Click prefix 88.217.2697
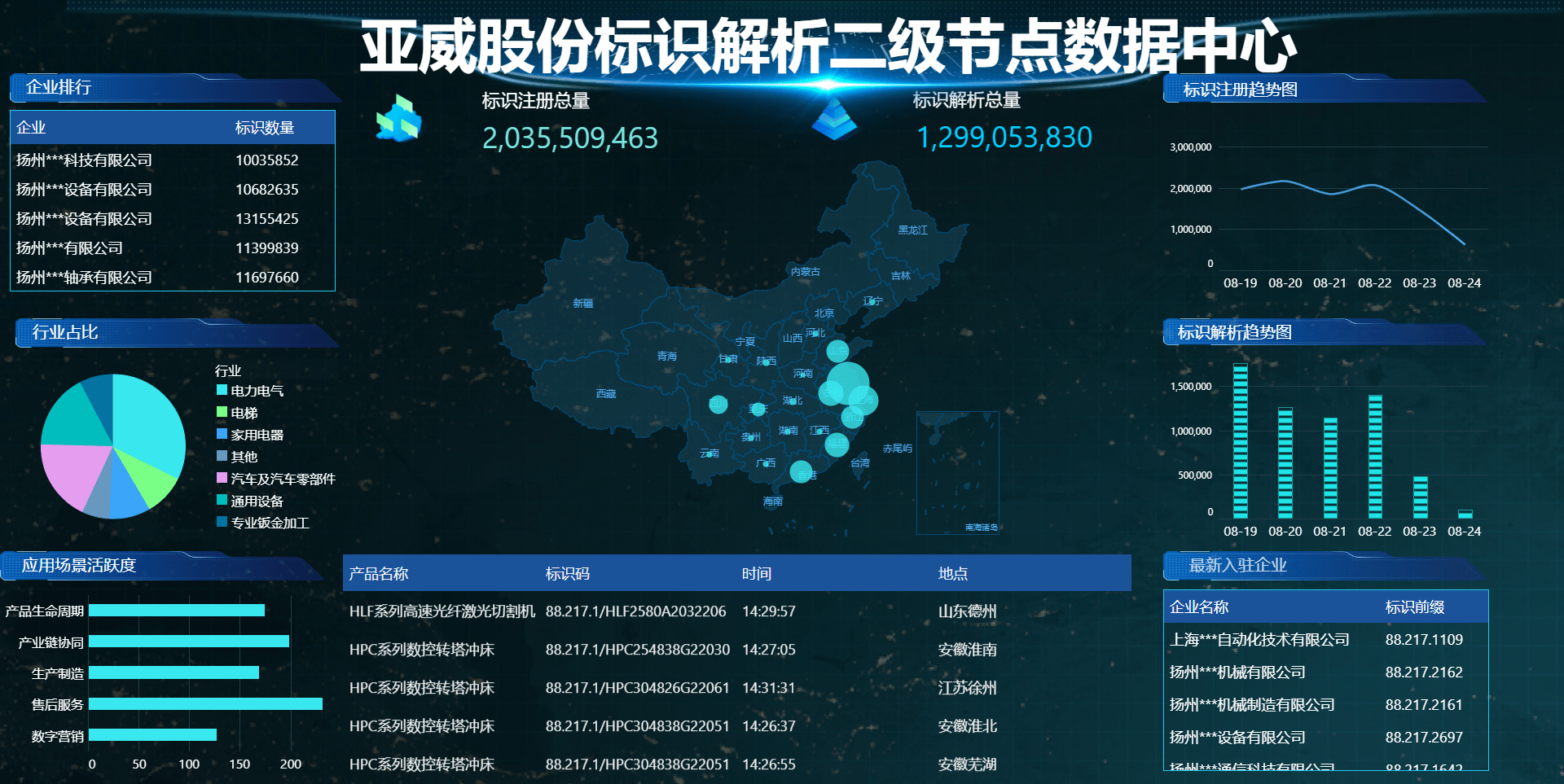The height and width of the screenshot is (784, 1564). [1424, 738]
